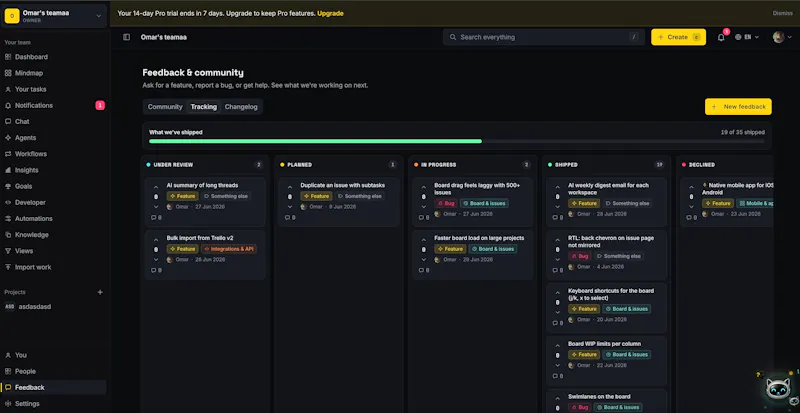The image size is (800, 413).
Task: Collapse the sidebar with the panel icon
Action: 127,37
